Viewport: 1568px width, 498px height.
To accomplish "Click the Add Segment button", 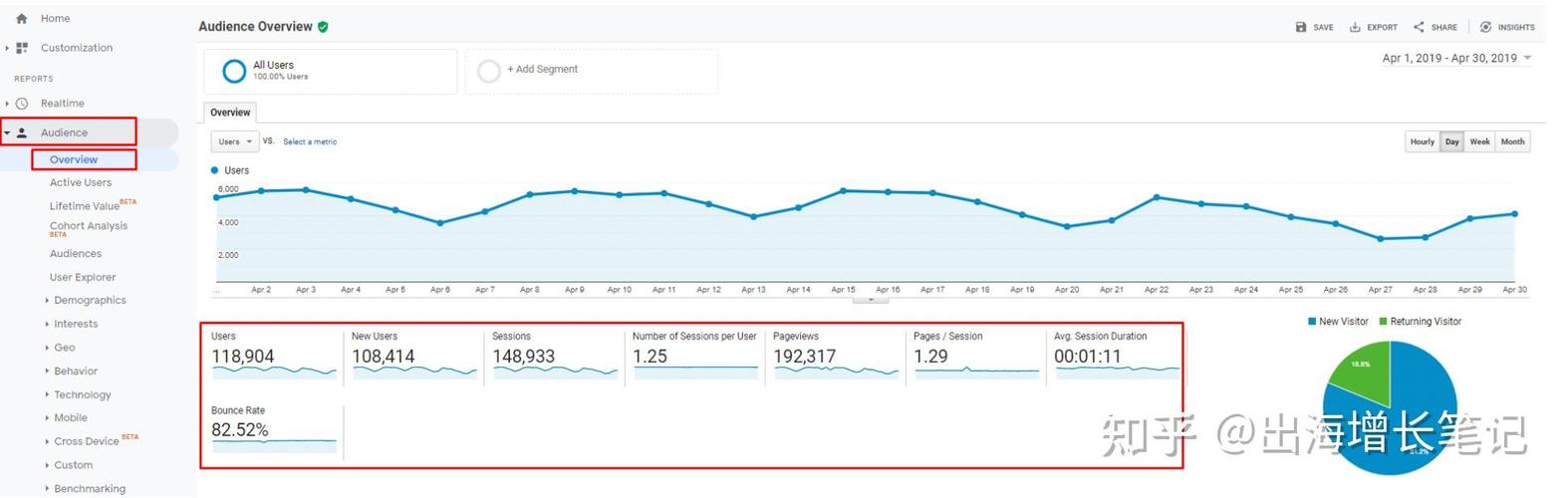I will tap(542, 70).
